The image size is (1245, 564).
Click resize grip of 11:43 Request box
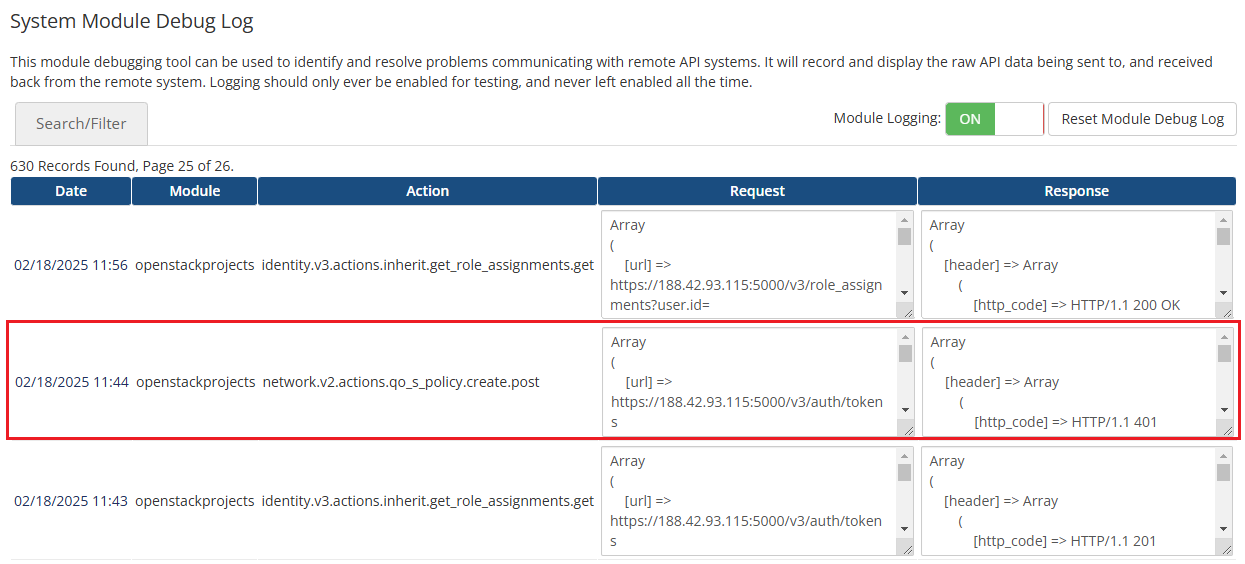click(x=905, y=548)
